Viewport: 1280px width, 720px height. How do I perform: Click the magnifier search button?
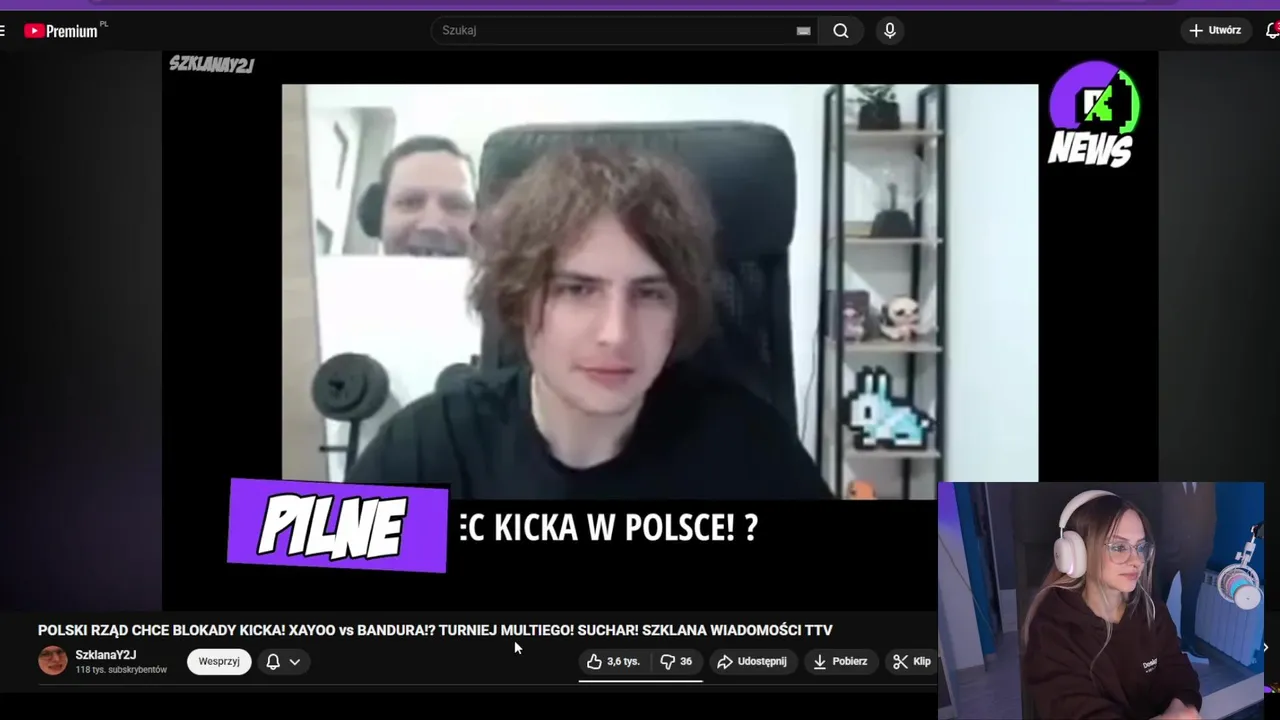841,30
